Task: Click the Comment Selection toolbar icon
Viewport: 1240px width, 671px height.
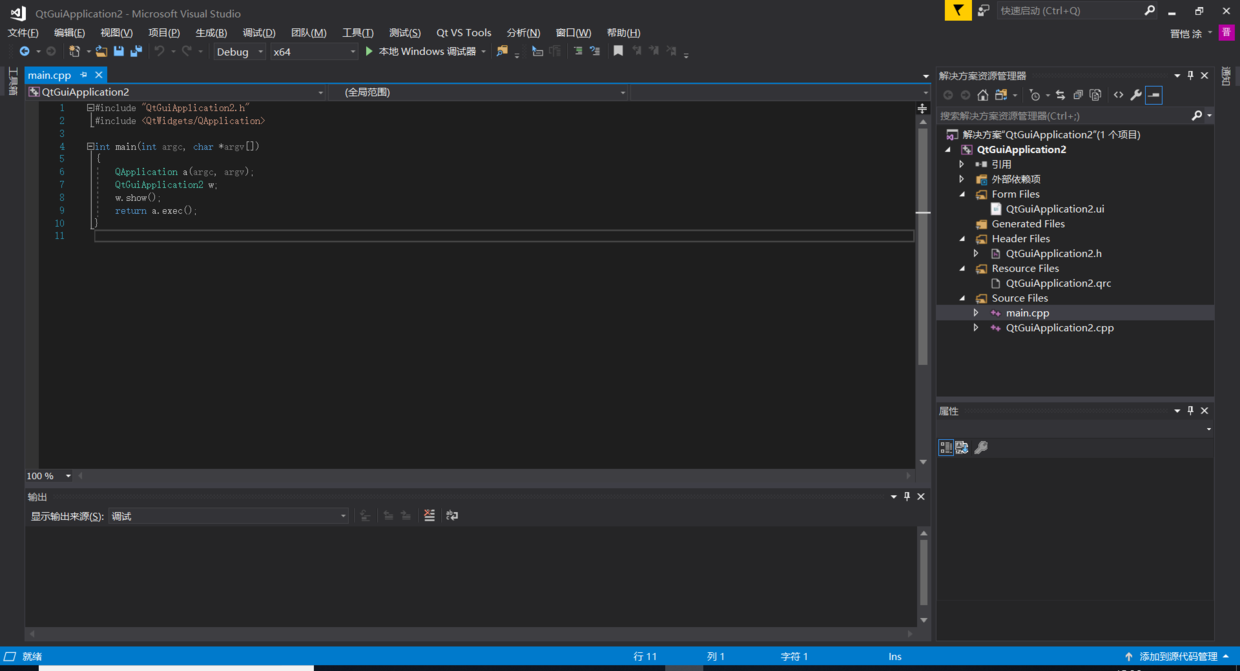Action: (x=578, y=51)
